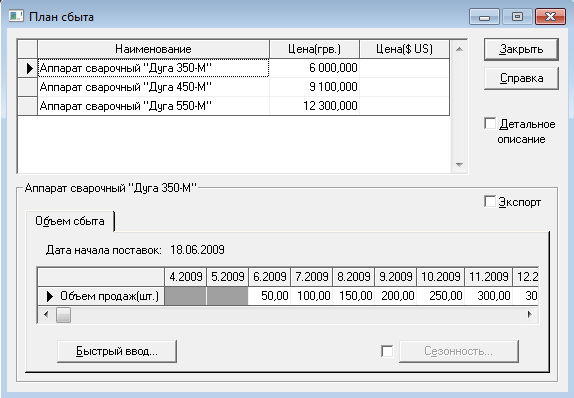574x398 pixels.
Task: Minimize the План сбыта window
Action: click(484, 17)
